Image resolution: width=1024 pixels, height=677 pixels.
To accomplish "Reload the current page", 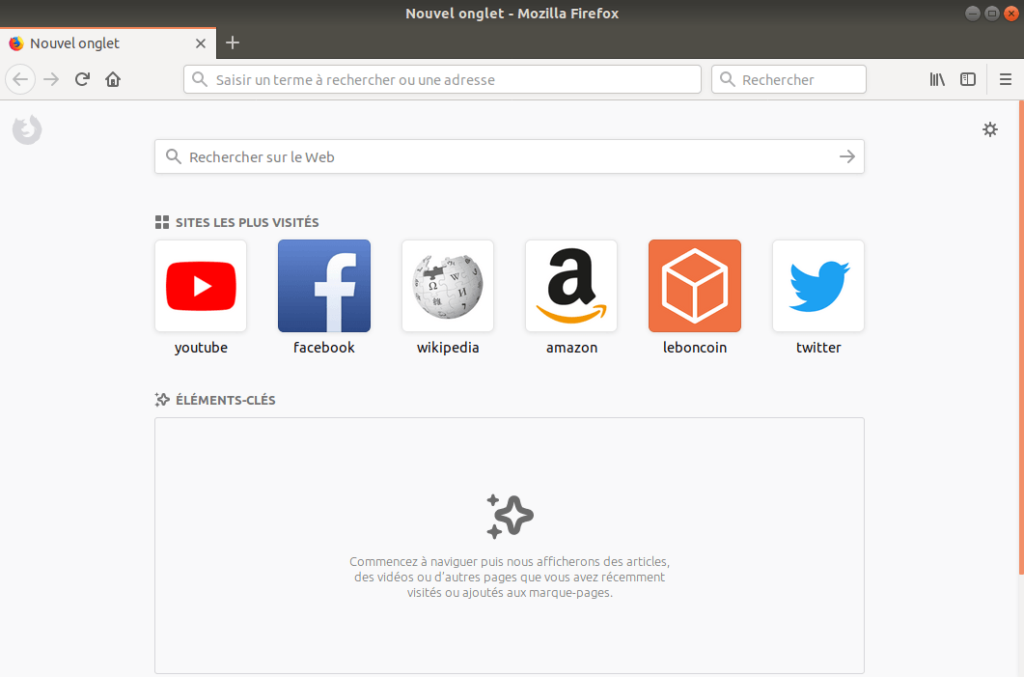I will [82, 80].
